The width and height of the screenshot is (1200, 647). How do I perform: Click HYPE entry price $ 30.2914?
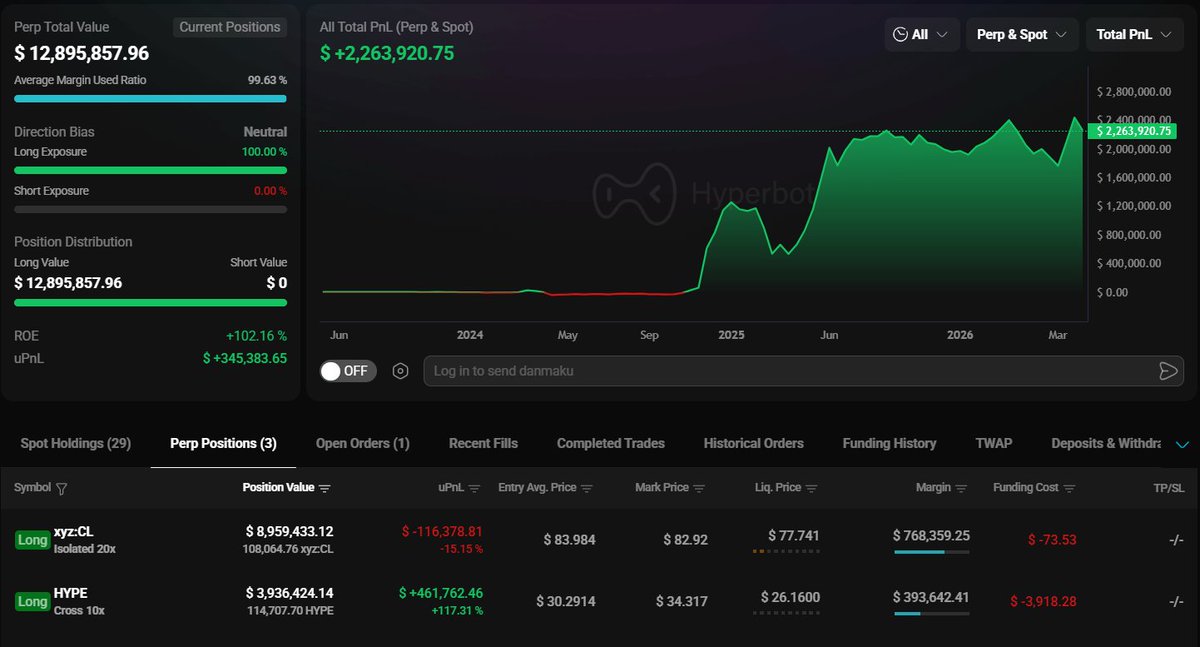tap(566, 601)
